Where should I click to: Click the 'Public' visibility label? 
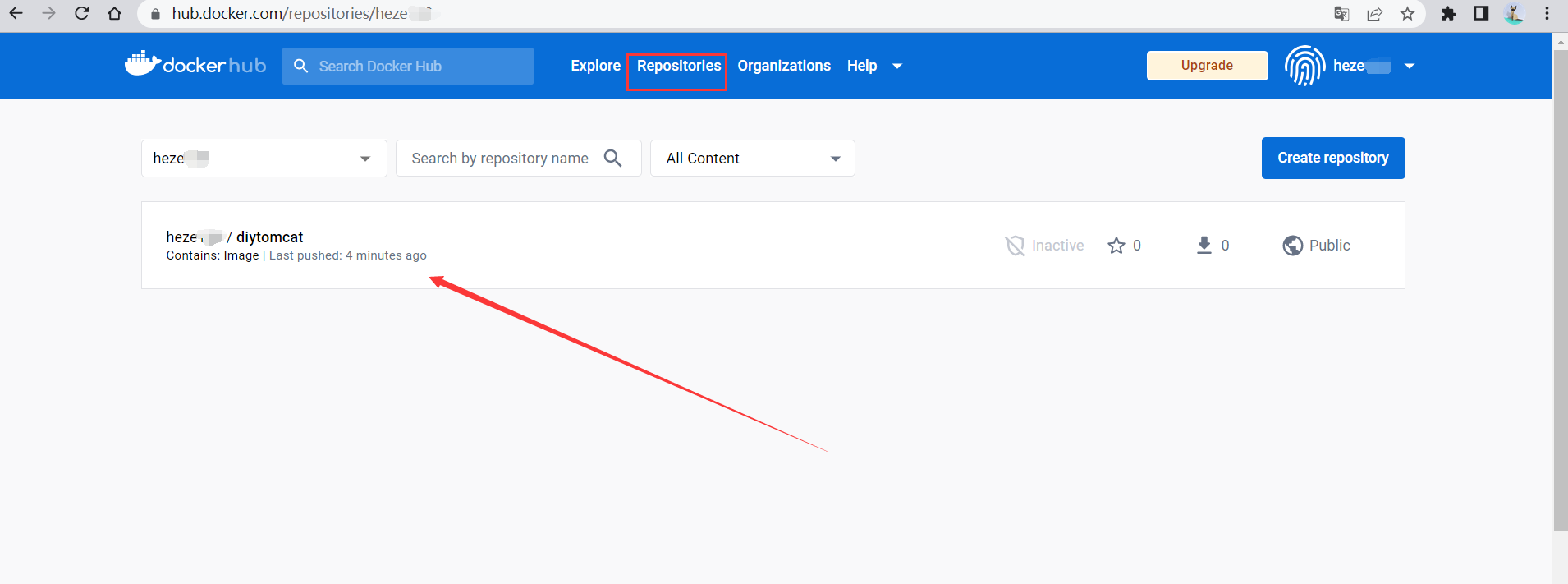(1329, 246)
